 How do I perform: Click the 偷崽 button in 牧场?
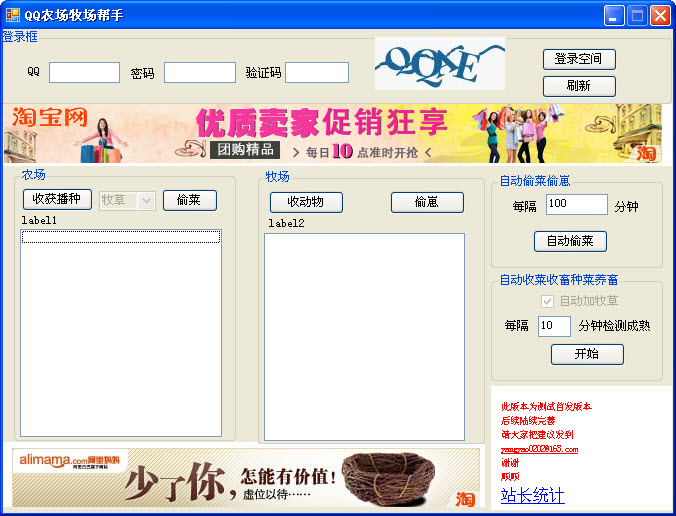point(427,202)
